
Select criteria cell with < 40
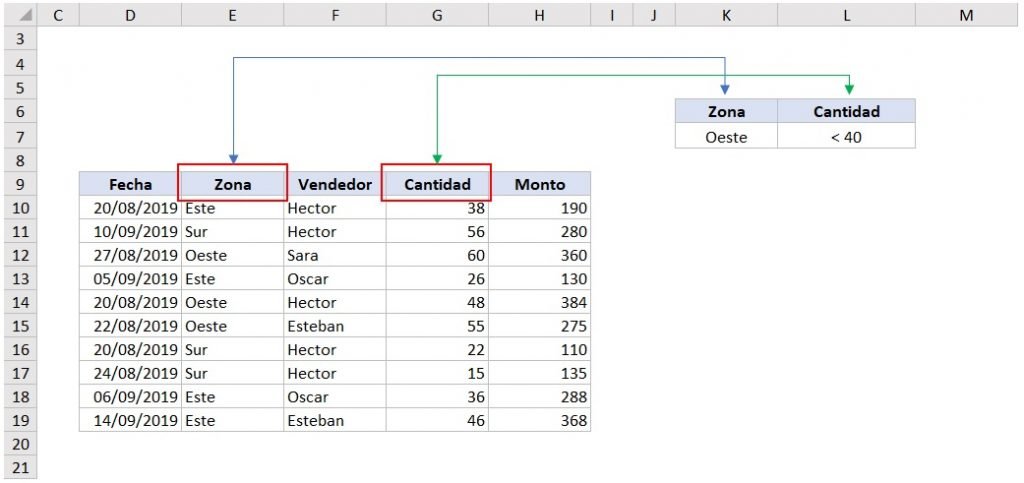point(846,137)
